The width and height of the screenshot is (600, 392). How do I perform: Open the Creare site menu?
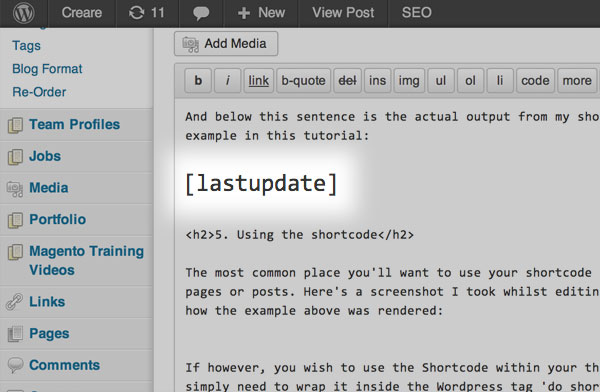point(82,13)
